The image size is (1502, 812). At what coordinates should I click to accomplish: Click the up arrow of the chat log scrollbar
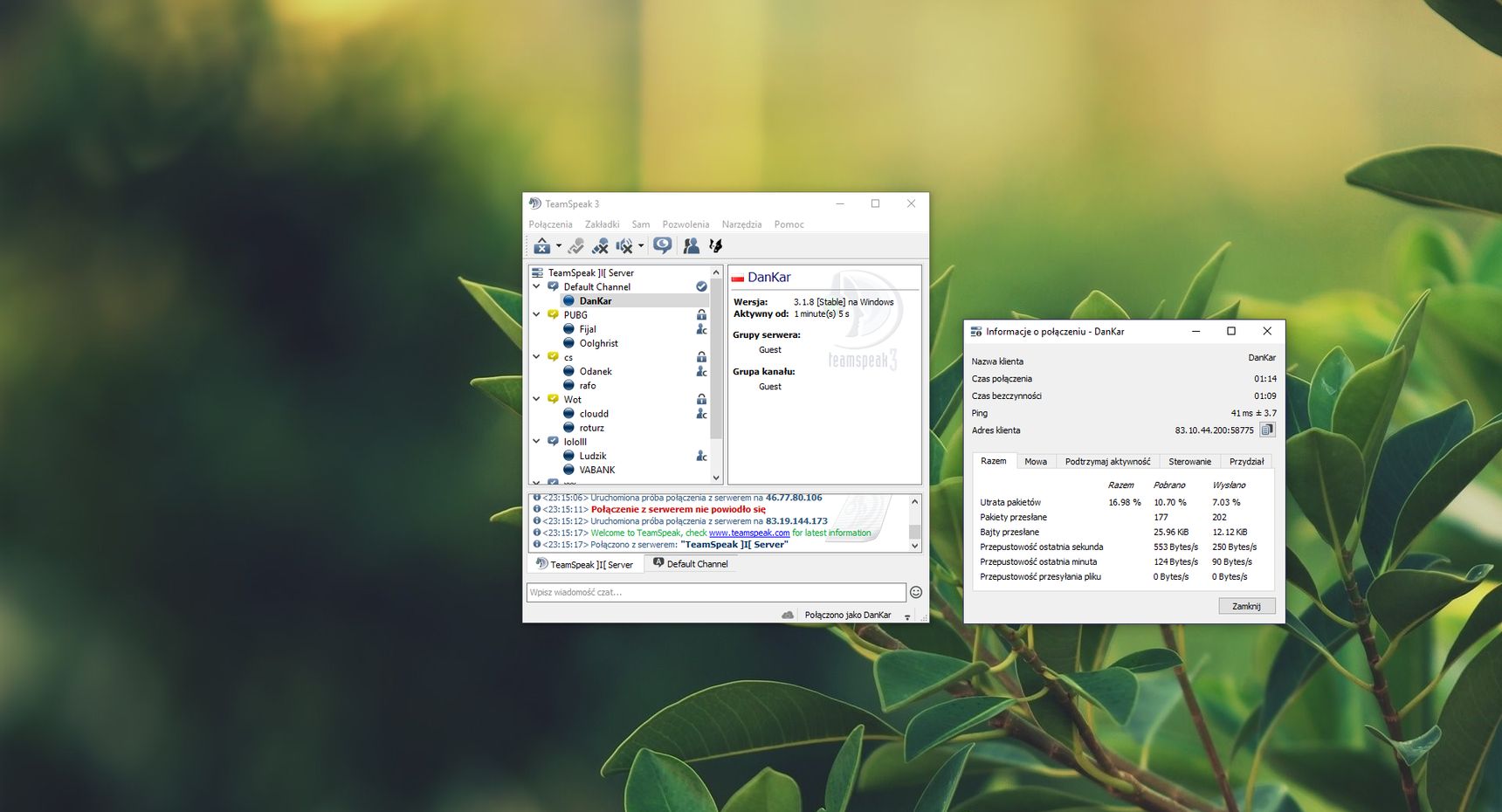915,502
